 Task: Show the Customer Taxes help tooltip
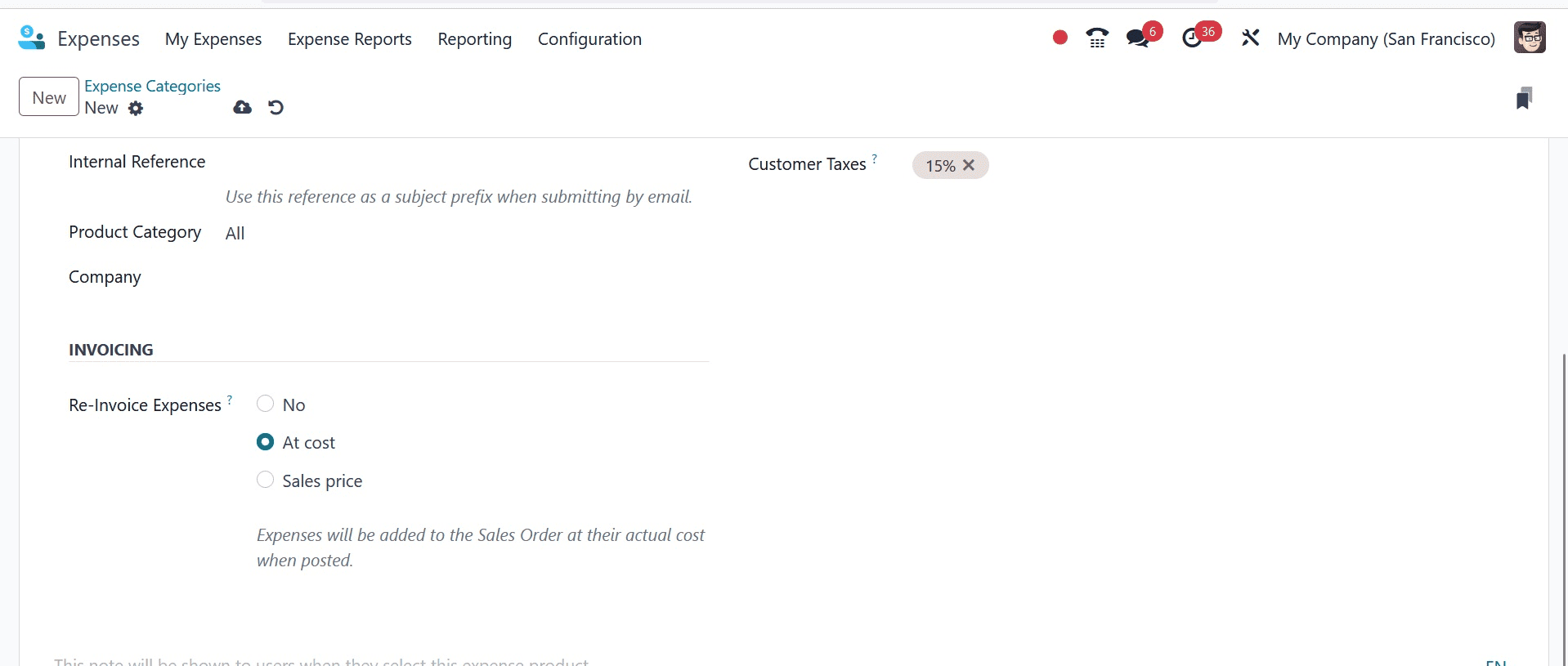874,159
